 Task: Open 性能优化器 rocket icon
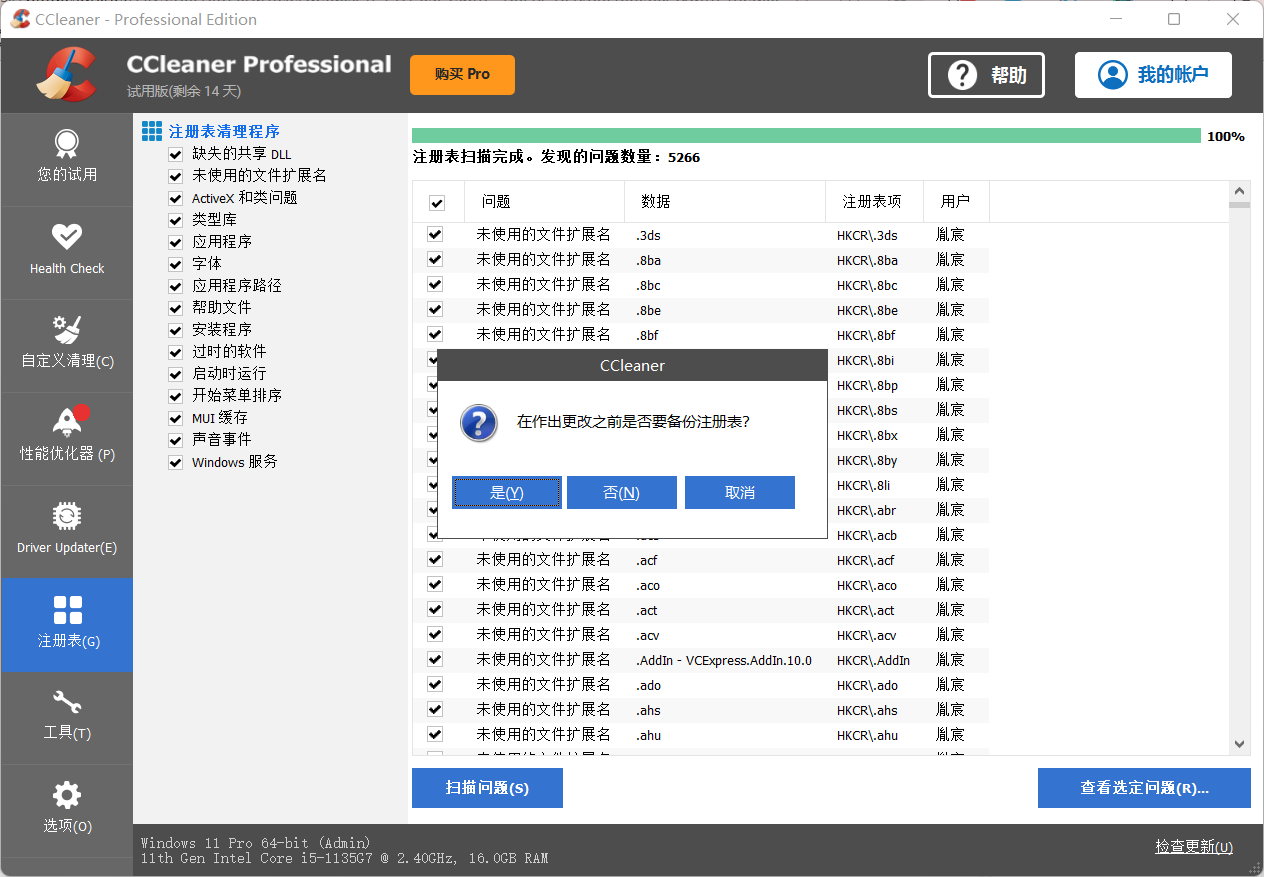pyautogui.click(x=69, y=420)
